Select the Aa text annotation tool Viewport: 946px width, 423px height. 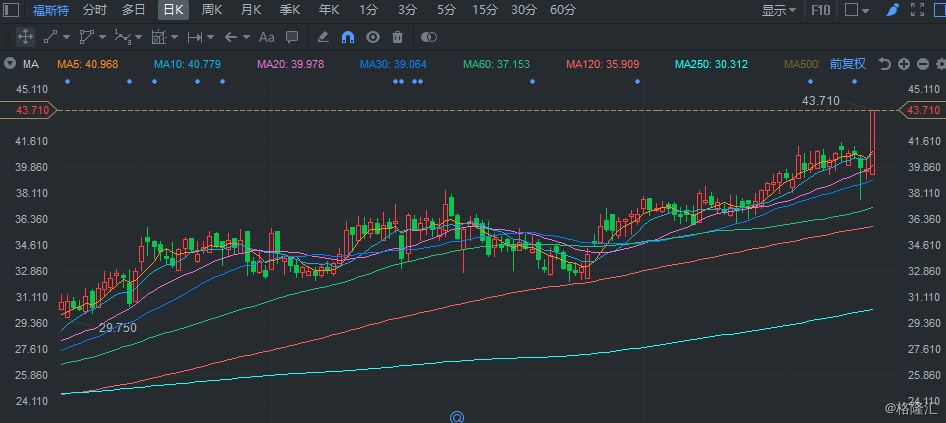(x=266, y=37)
